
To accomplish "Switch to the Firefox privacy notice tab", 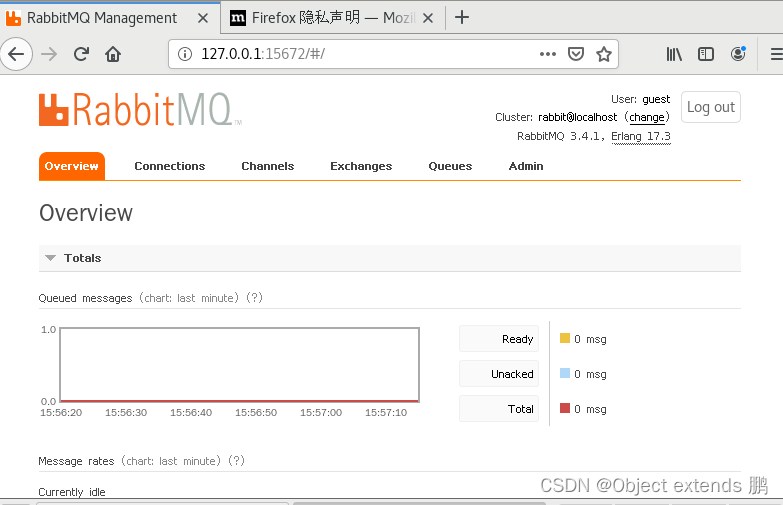I will point(332,18).
